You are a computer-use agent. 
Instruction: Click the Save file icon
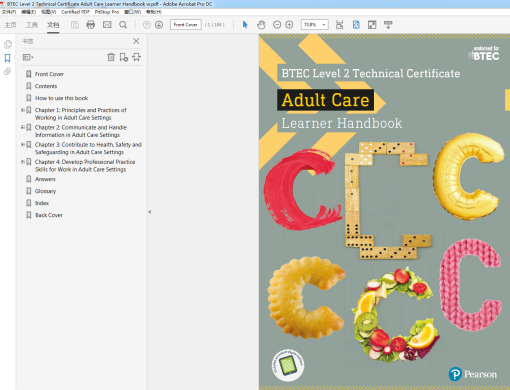click(x=75, y=25)
